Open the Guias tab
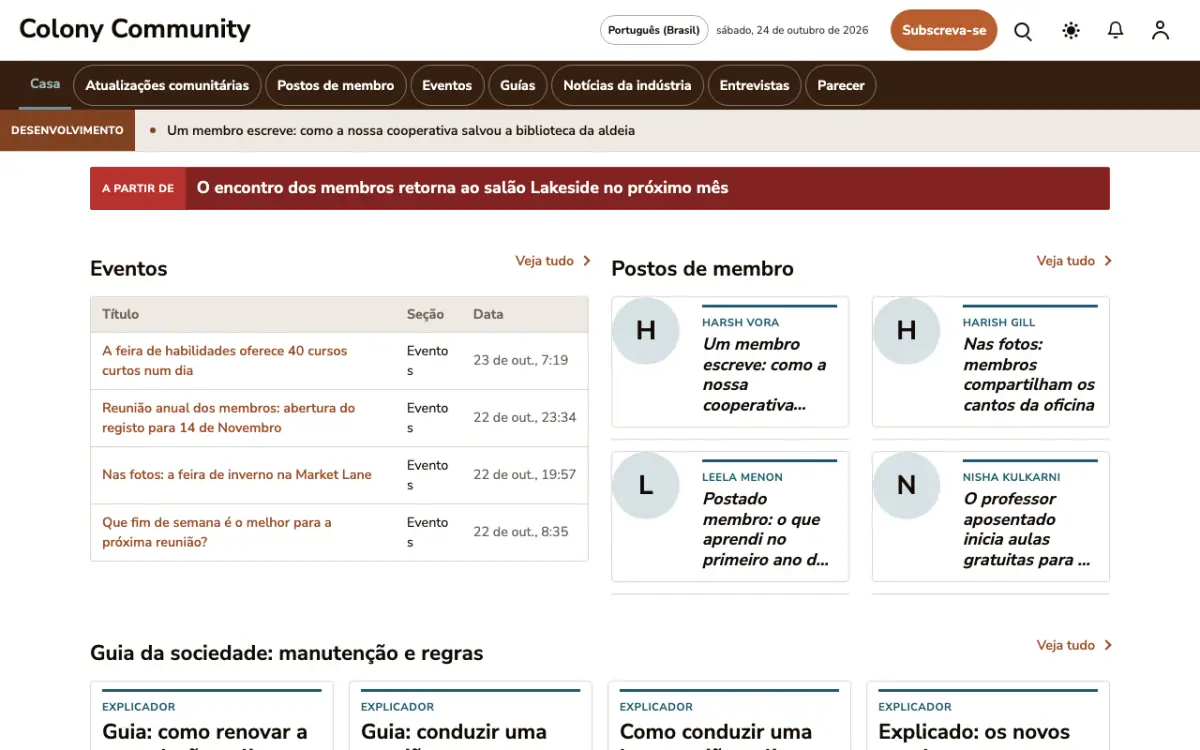Viewport: 1200px width, 750px height. 518,86
